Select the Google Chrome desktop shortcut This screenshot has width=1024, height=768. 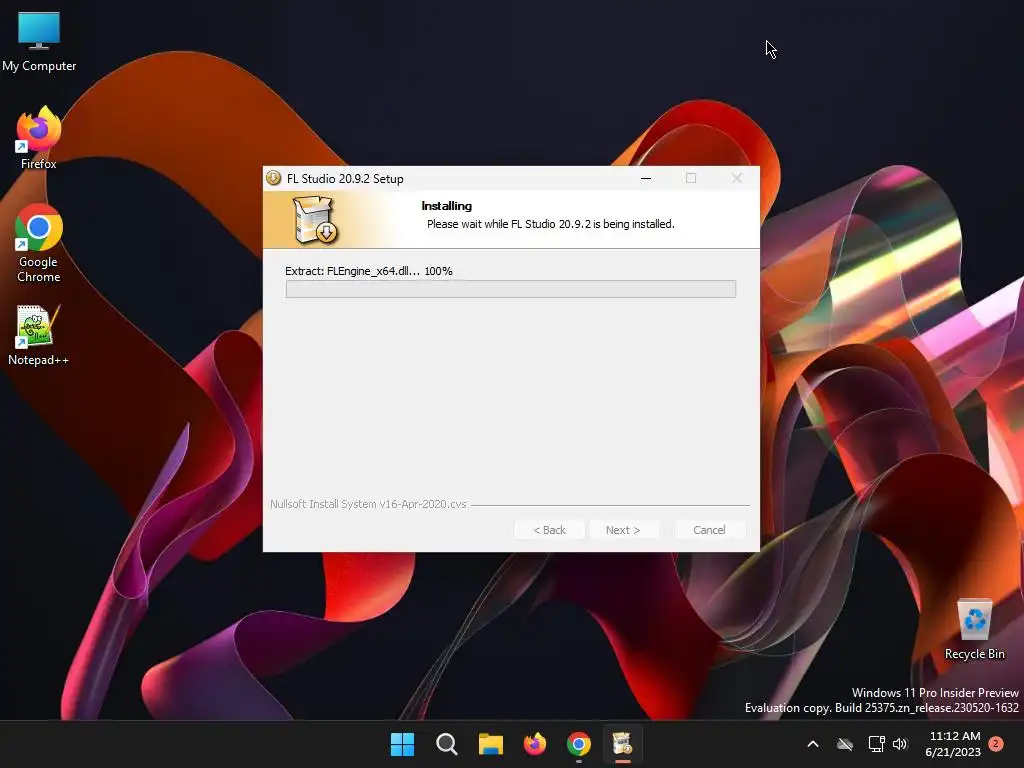point(39,243)
